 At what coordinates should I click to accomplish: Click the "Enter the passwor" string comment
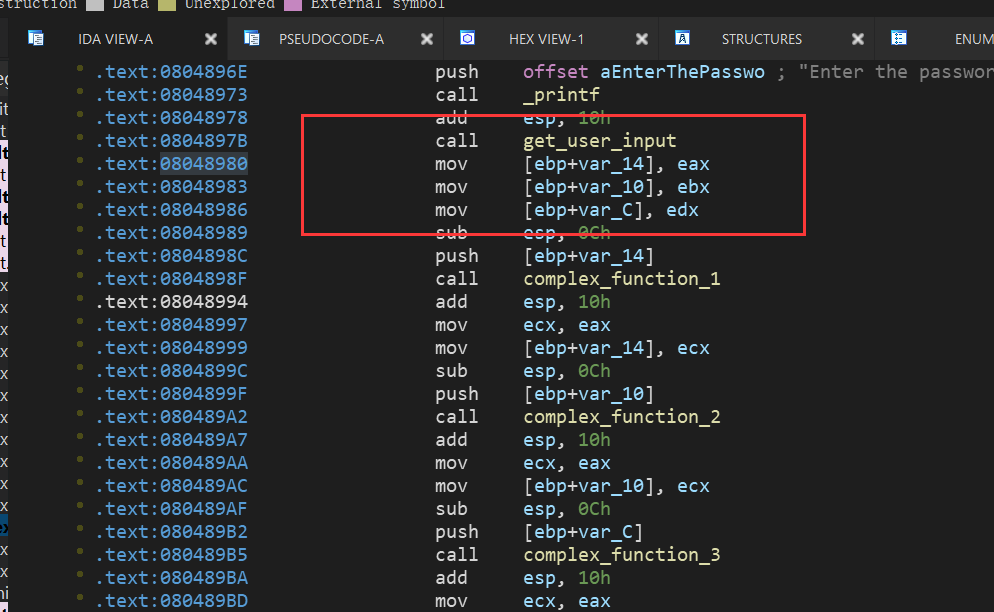(896, 72)
